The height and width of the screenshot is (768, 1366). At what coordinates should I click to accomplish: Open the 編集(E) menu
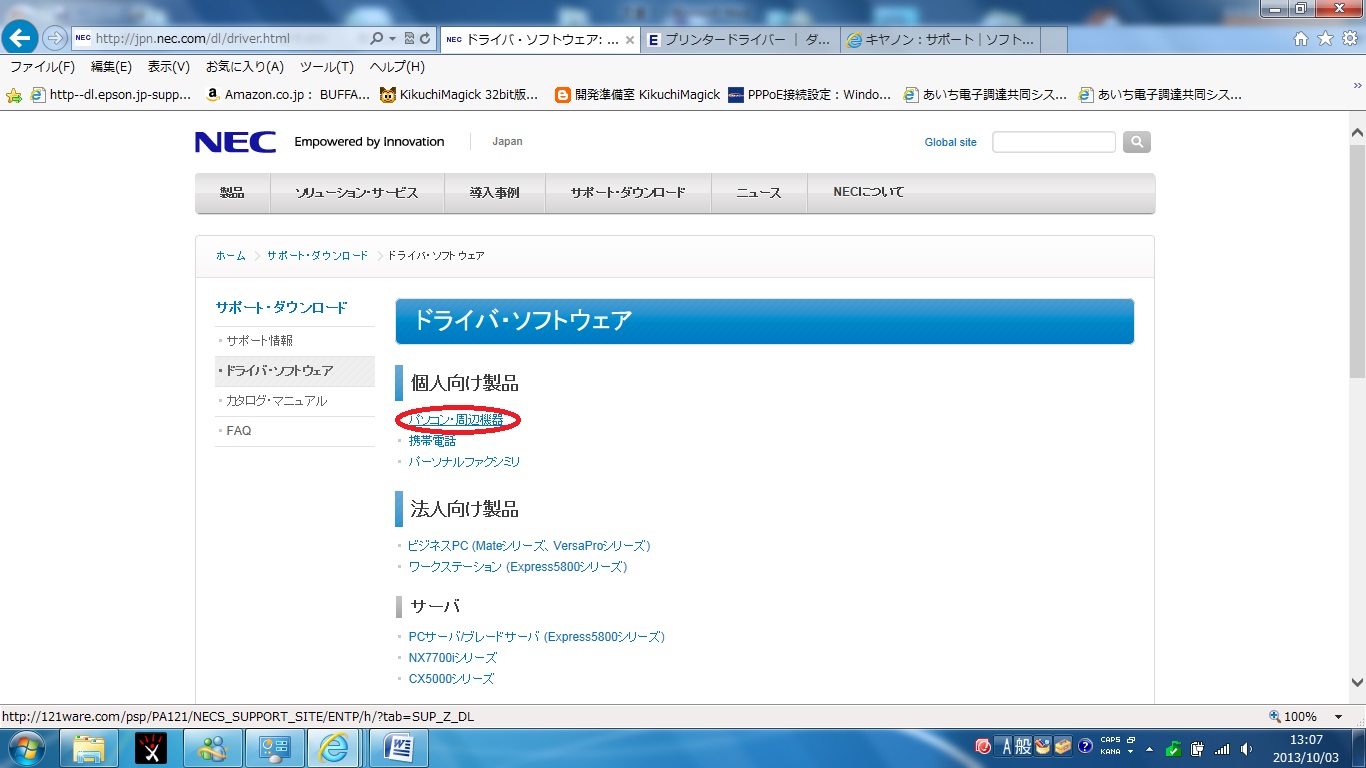[x=111, y=67]
